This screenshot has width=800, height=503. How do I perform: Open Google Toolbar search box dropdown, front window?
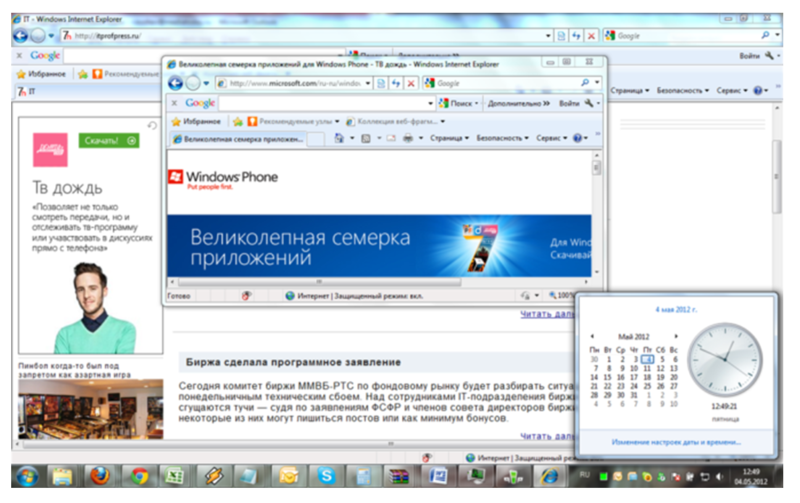tap(431, 104)
